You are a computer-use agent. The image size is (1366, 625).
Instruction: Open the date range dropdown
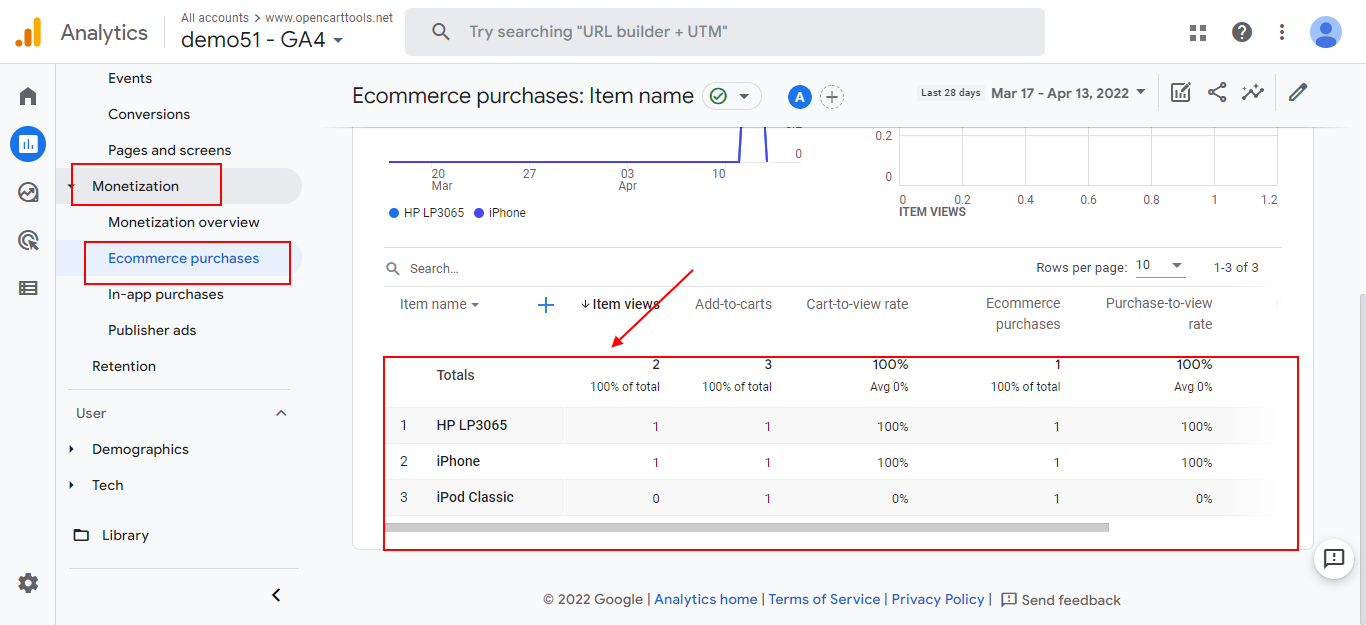[1068, 93]
